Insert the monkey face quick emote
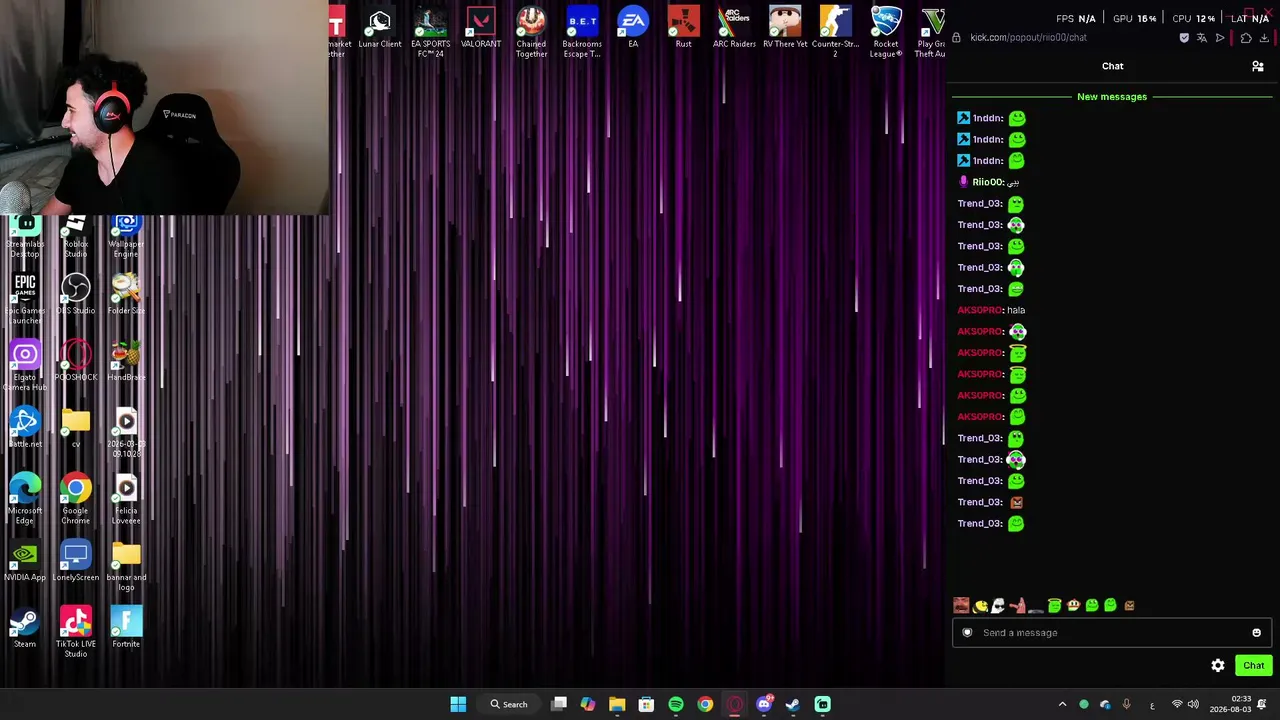Image resolution: width=1280 pixels, height=720 pixels. tap(1073, 605)
